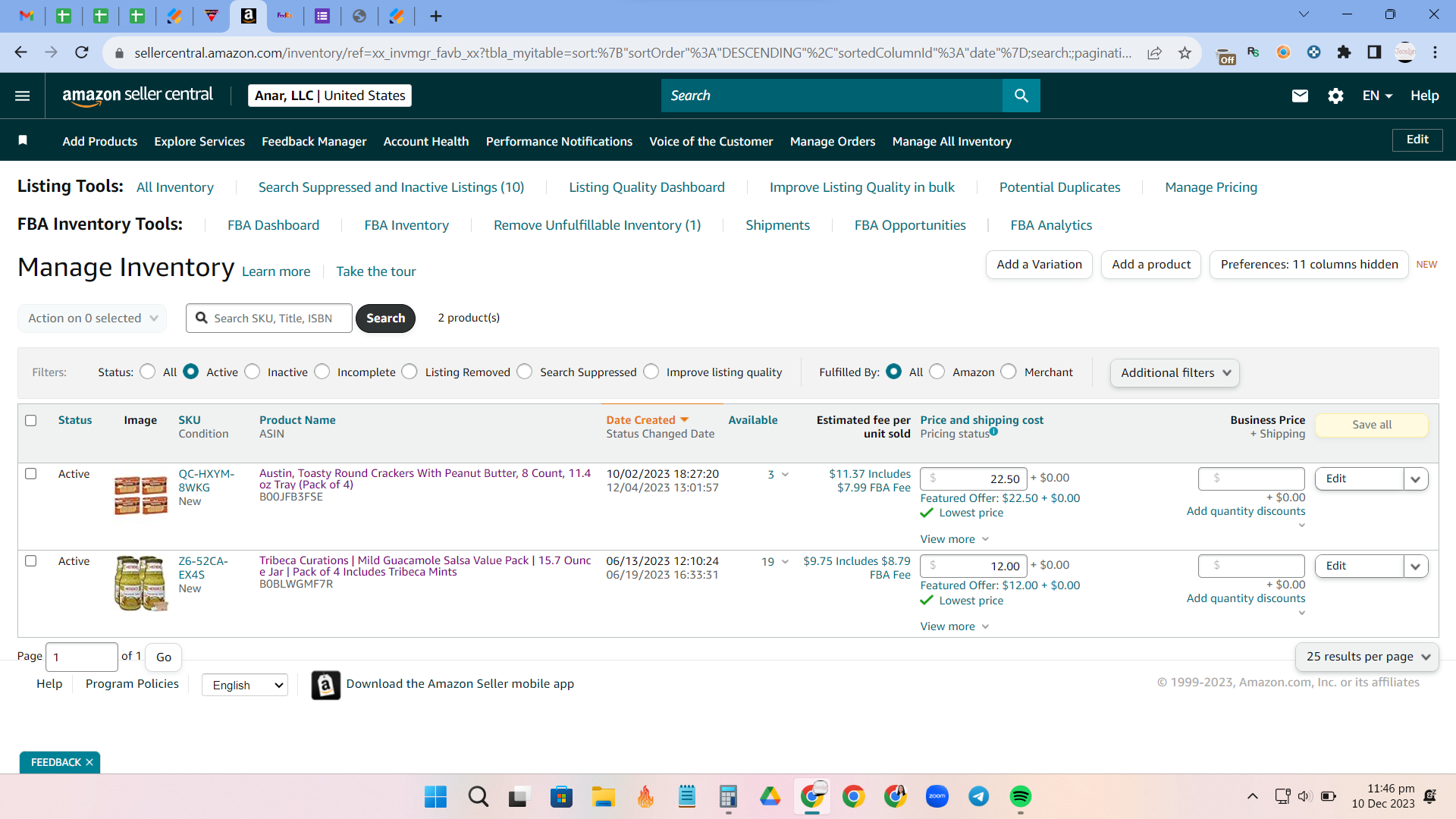1456x819 pixels.
Task: Check the Tribeca Curations row checkbox
Action: click(x=31, y=561)
